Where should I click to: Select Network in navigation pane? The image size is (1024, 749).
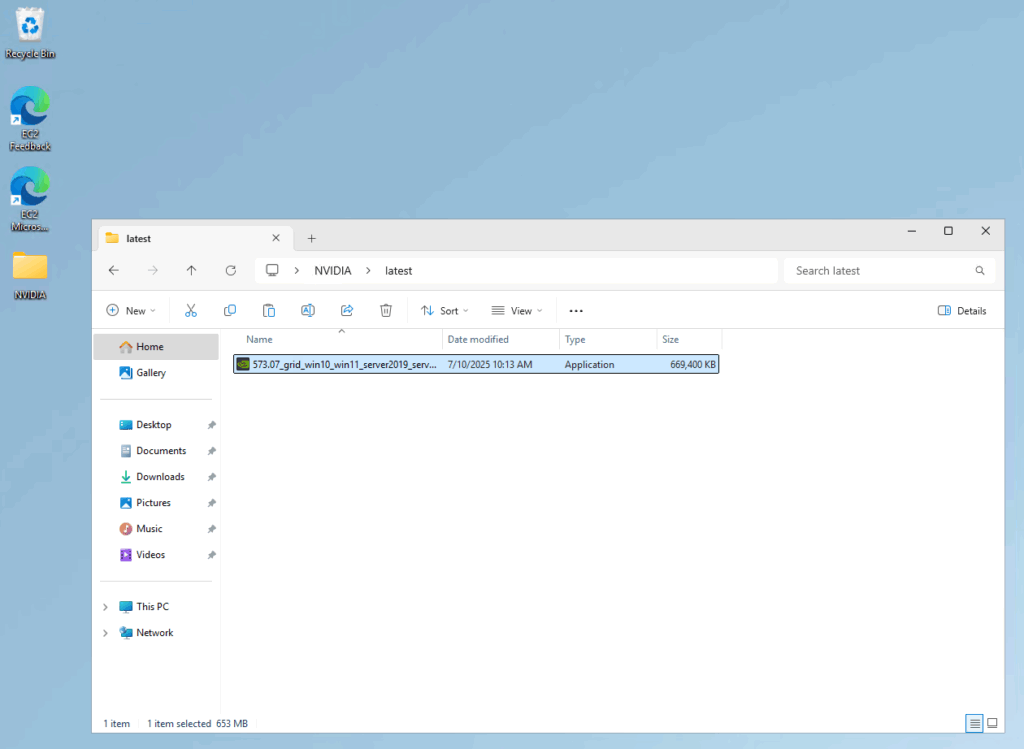[x=156, y=633]
